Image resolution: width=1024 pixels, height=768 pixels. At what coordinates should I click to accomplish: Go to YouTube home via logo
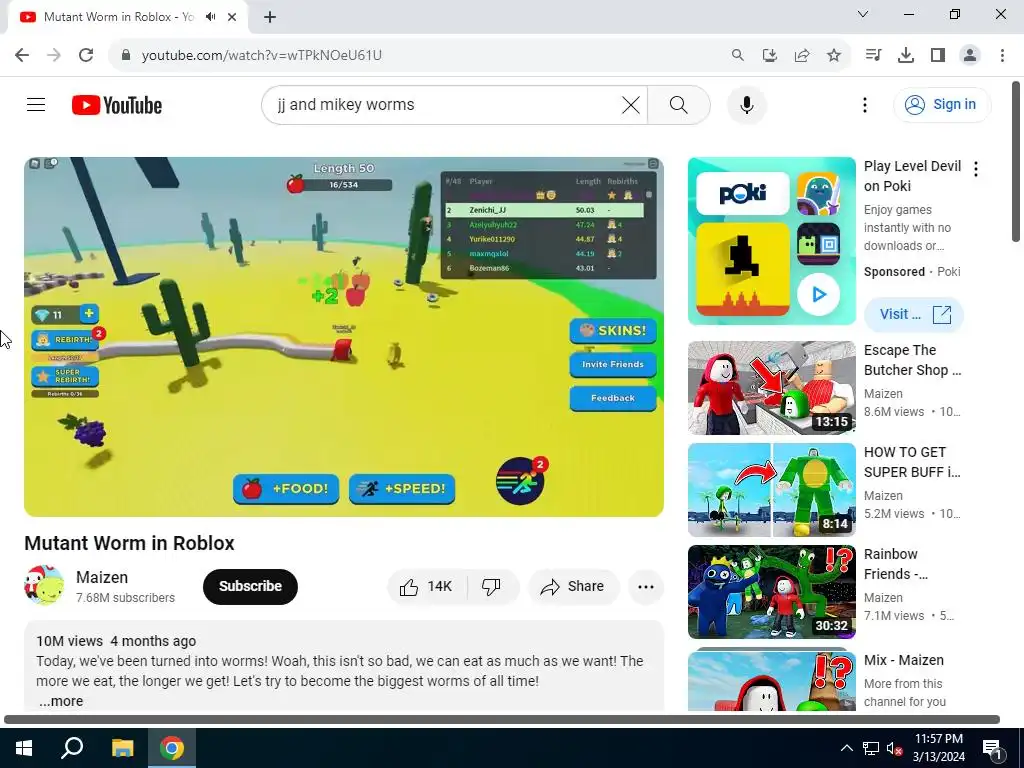[x=117, y=105]
